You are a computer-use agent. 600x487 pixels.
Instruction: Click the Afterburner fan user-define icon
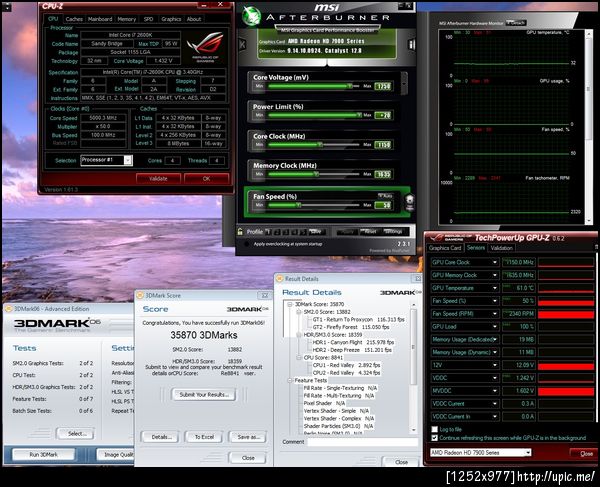[x=410, y=202]
